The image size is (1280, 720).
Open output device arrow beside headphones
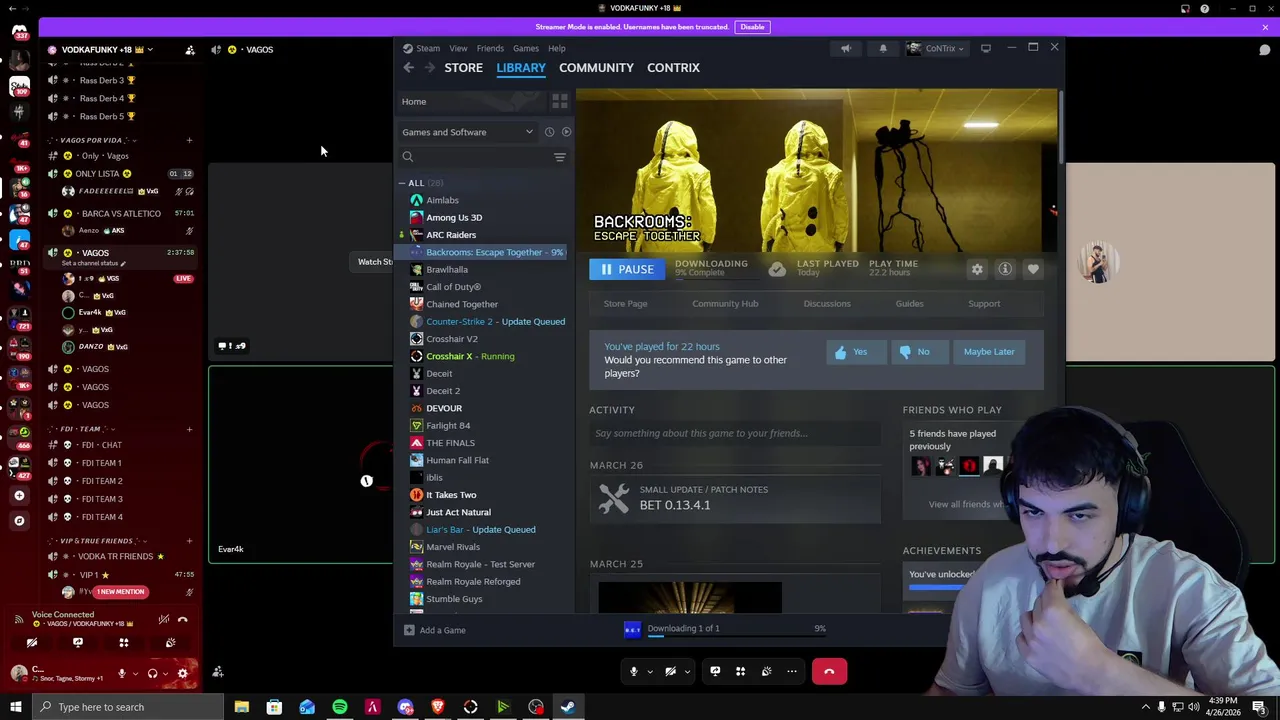click(166, 673)
